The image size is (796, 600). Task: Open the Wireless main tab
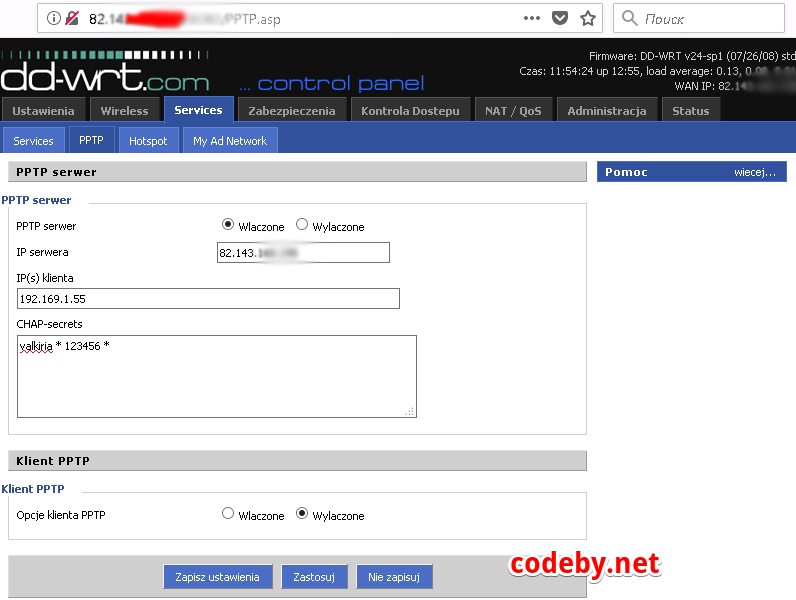tap(124, 111)
